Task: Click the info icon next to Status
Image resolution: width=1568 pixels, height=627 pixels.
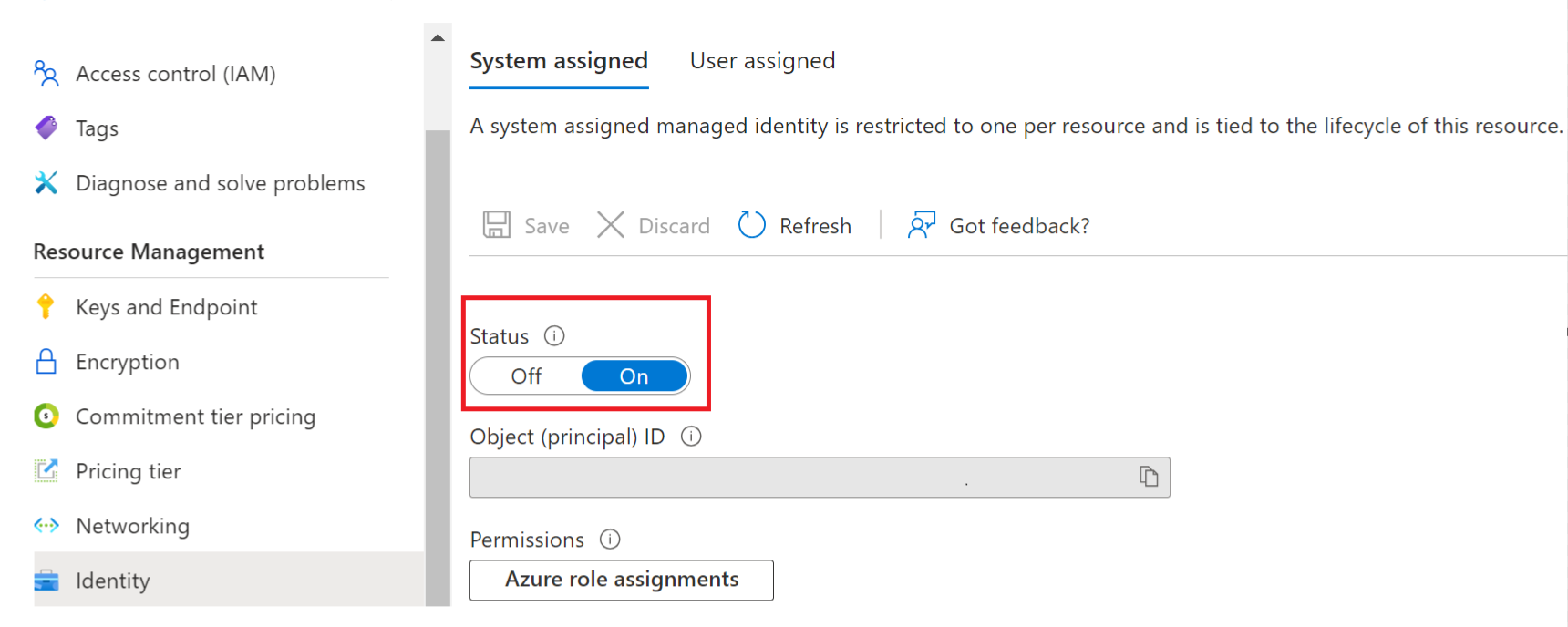Action: coord(554,336)
